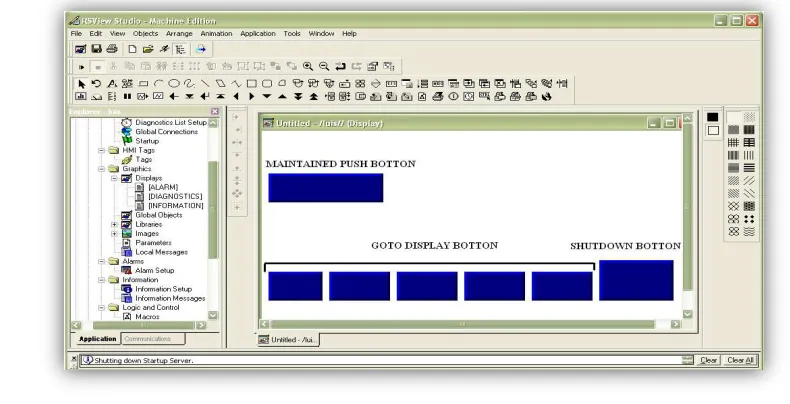Collapse the Displays tree node
The height and width of the screenshot is (404, 790).
pos(114,178)
